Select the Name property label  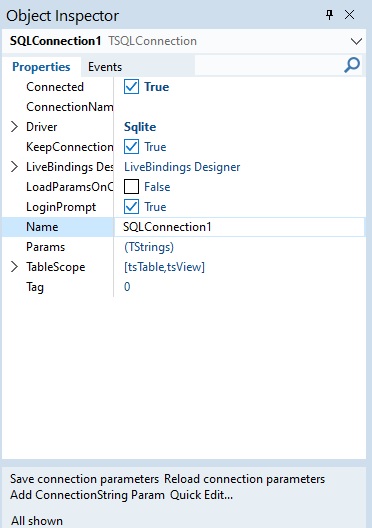pyautogui.click(x=42, y=227)
